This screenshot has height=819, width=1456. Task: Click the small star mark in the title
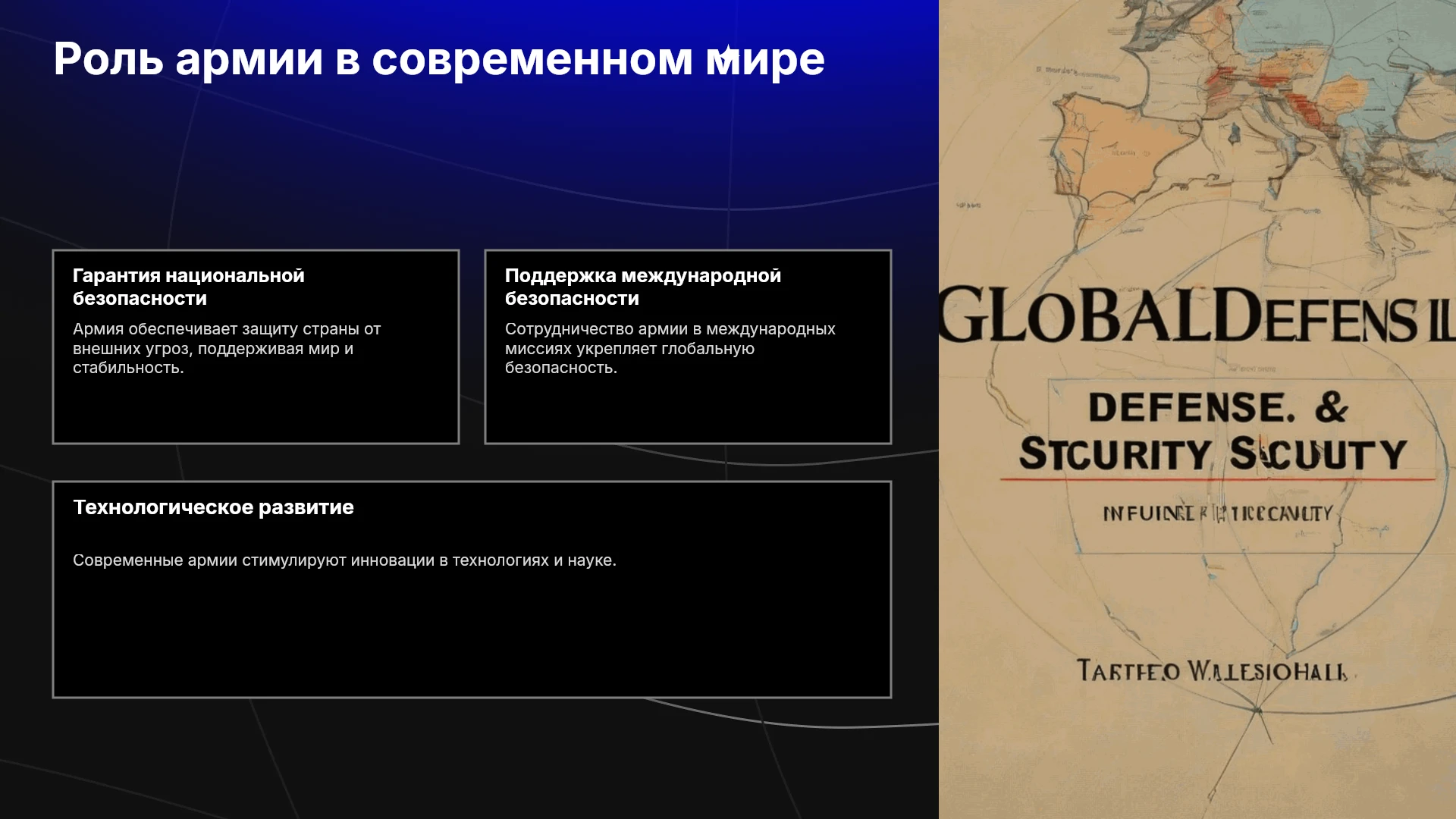(727, 53)
